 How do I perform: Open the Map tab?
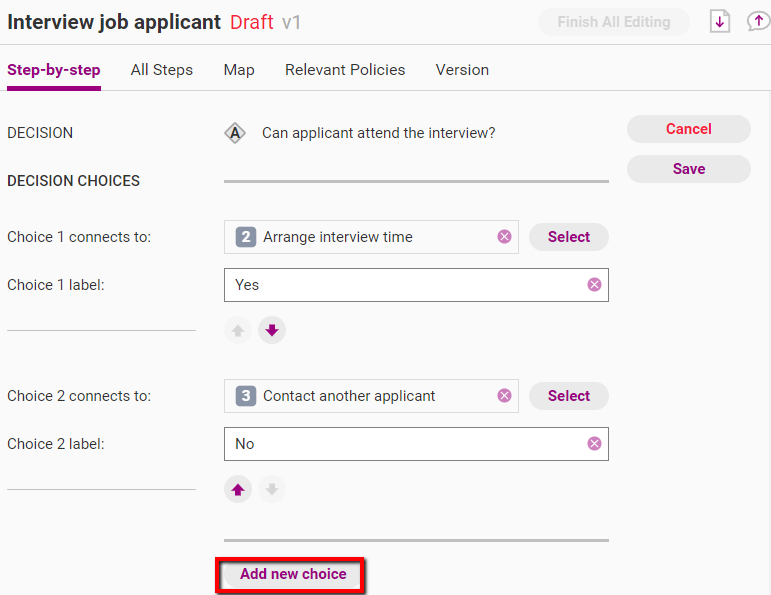pyautogui.click(x=239, y=70)
